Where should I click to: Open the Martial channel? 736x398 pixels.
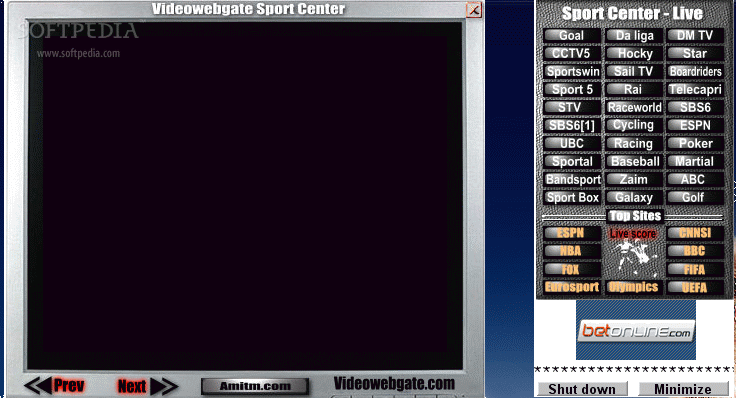[695, 161]
